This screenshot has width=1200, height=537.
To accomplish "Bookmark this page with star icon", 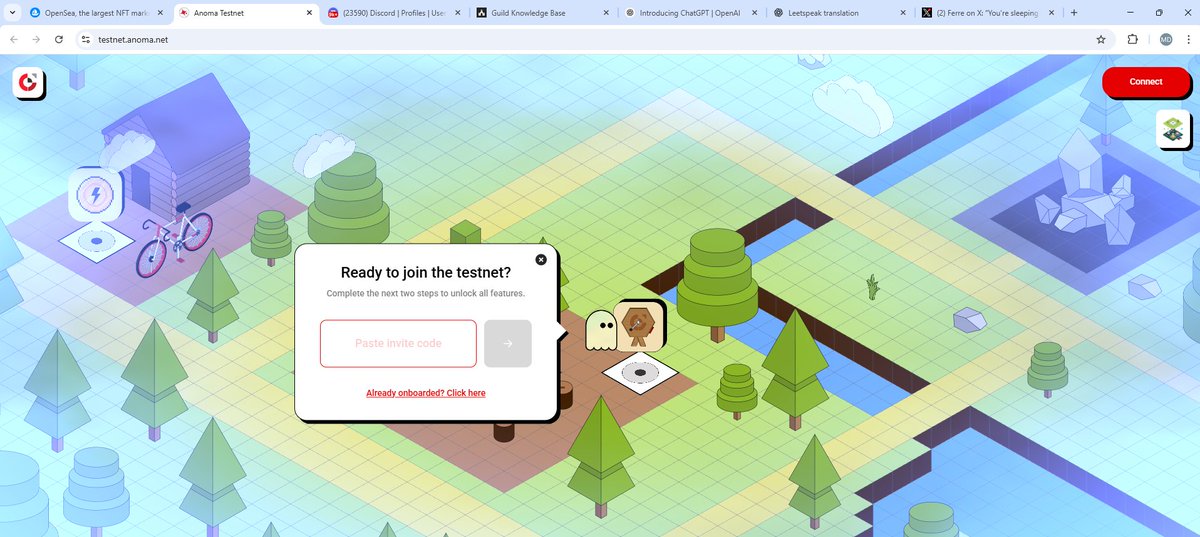I will click(1101, 39).
